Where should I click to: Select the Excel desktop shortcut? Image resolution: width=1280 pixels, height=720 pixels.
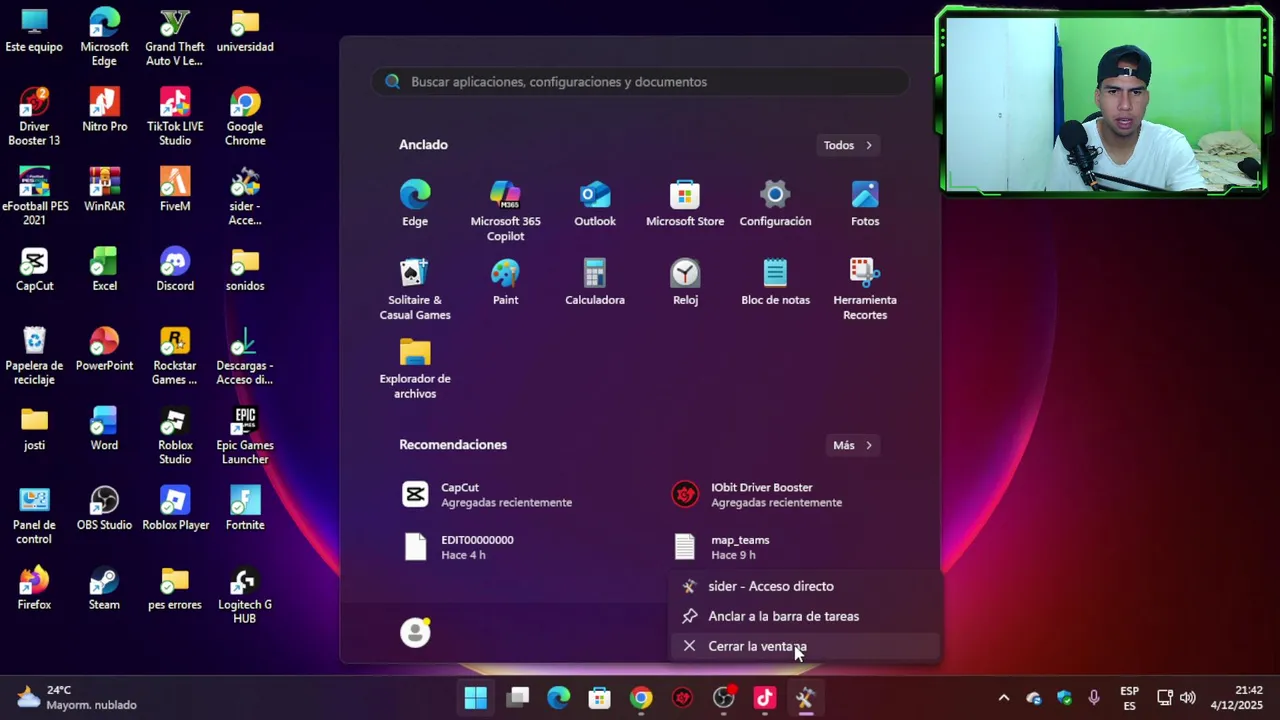click(x=104, y=271)
